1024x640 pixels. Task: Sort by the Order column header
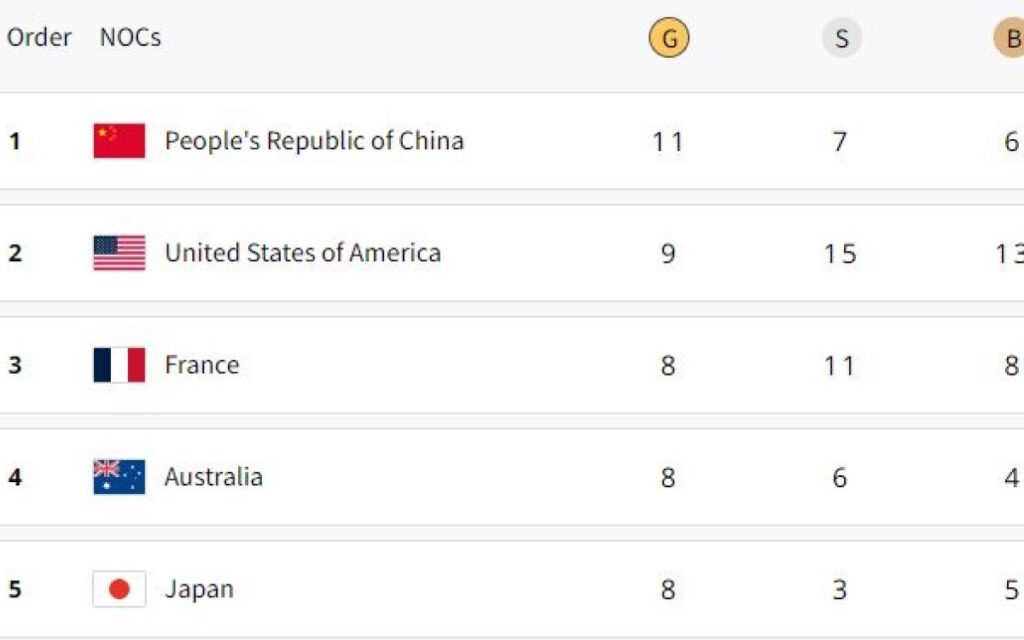click(39, 38)
